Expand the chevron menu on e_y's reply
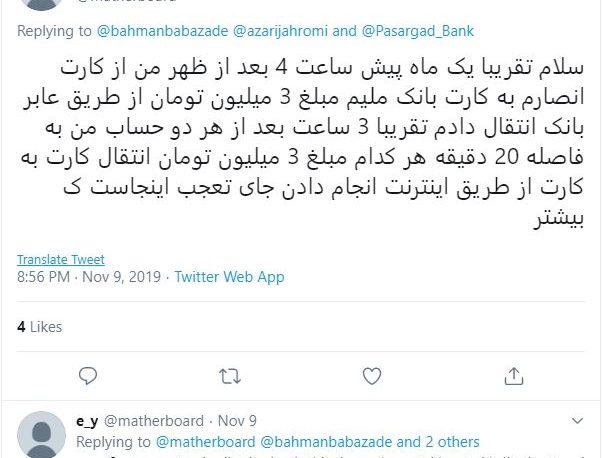This screenshot has width=603, height=458. (x=577, y=421)
